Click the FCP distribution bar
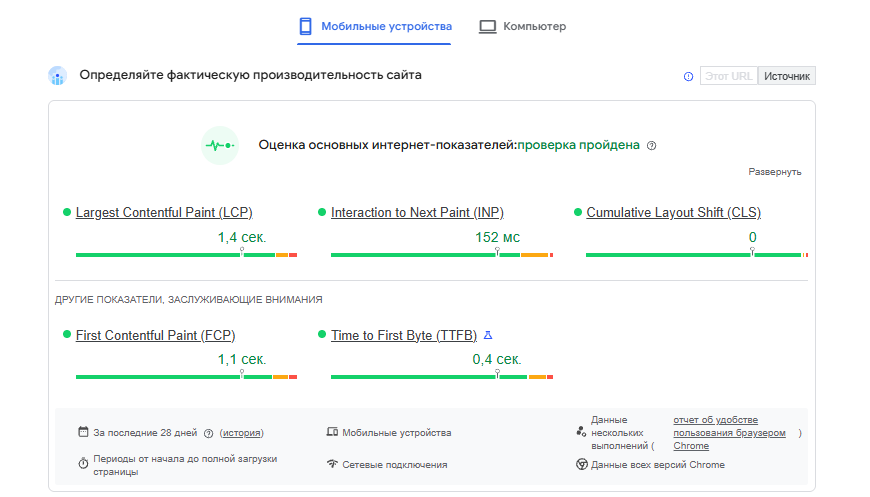The height and width of the screenshot is (497, 870). coord(186,377)
